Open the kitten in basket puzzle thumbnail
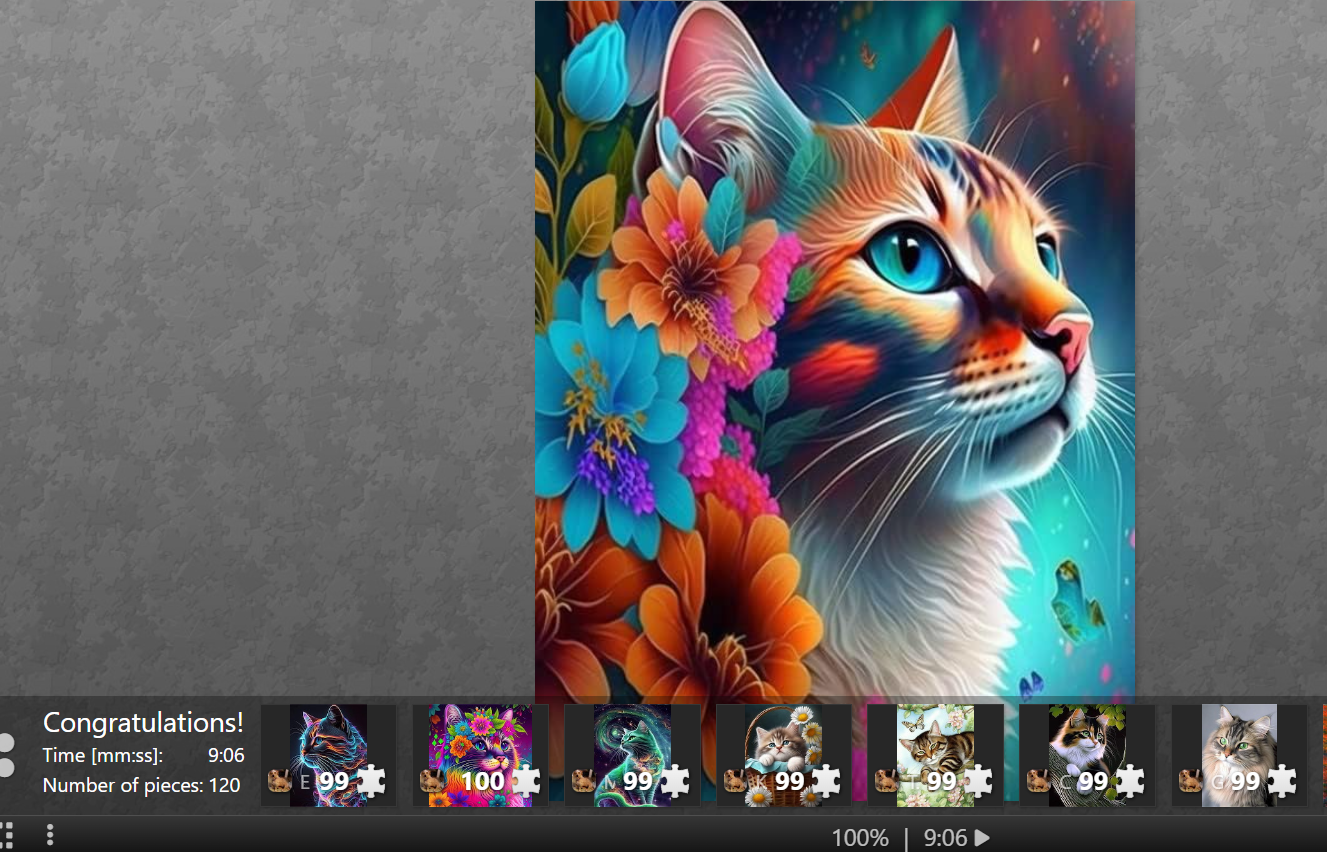Viewport: 1327px width, 852px height. 784,755
